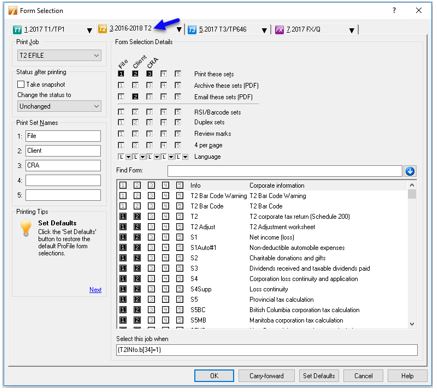Click the Cancel button

pyautogui.click(x=363, y=376)
